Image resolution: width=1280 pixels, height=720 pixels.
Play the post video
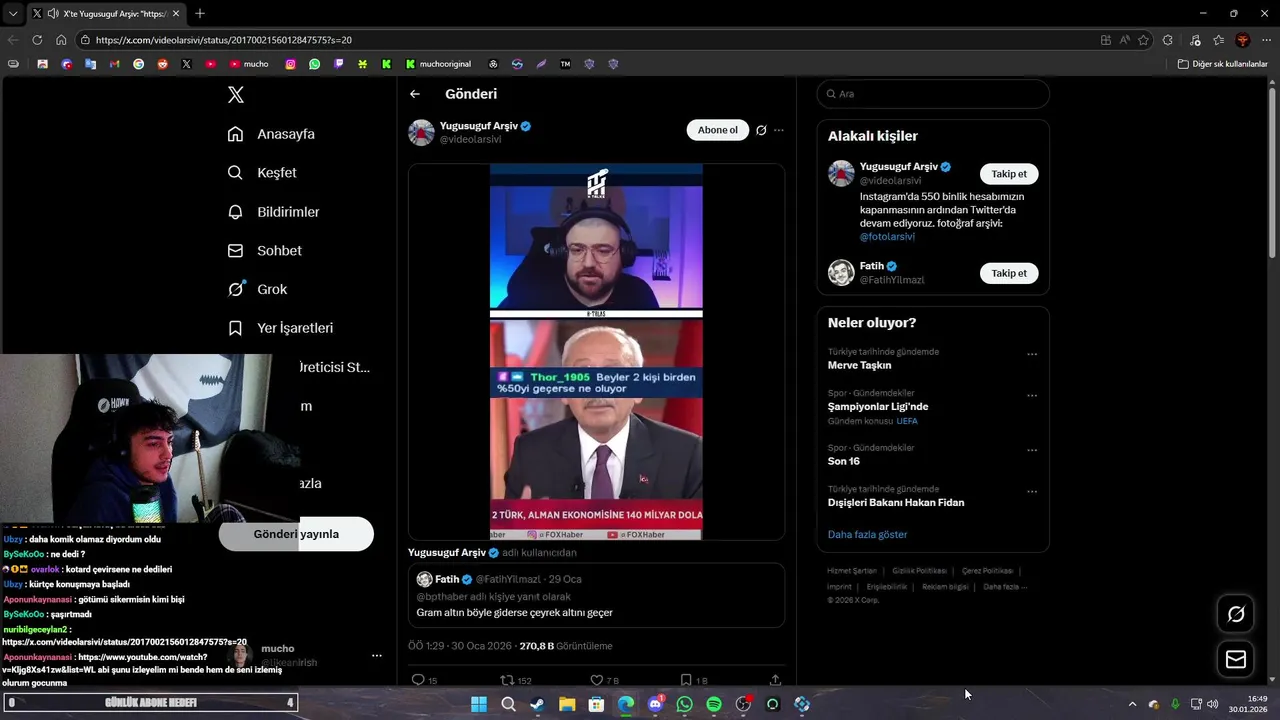point(596,352)
